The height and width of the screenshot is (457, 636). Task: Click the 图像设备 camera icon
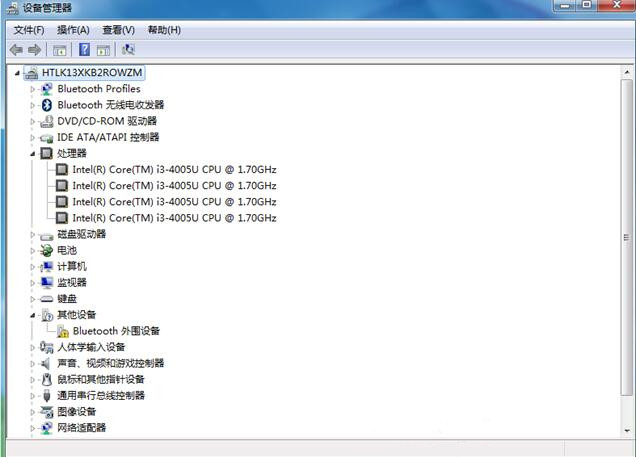coord(47,412)
